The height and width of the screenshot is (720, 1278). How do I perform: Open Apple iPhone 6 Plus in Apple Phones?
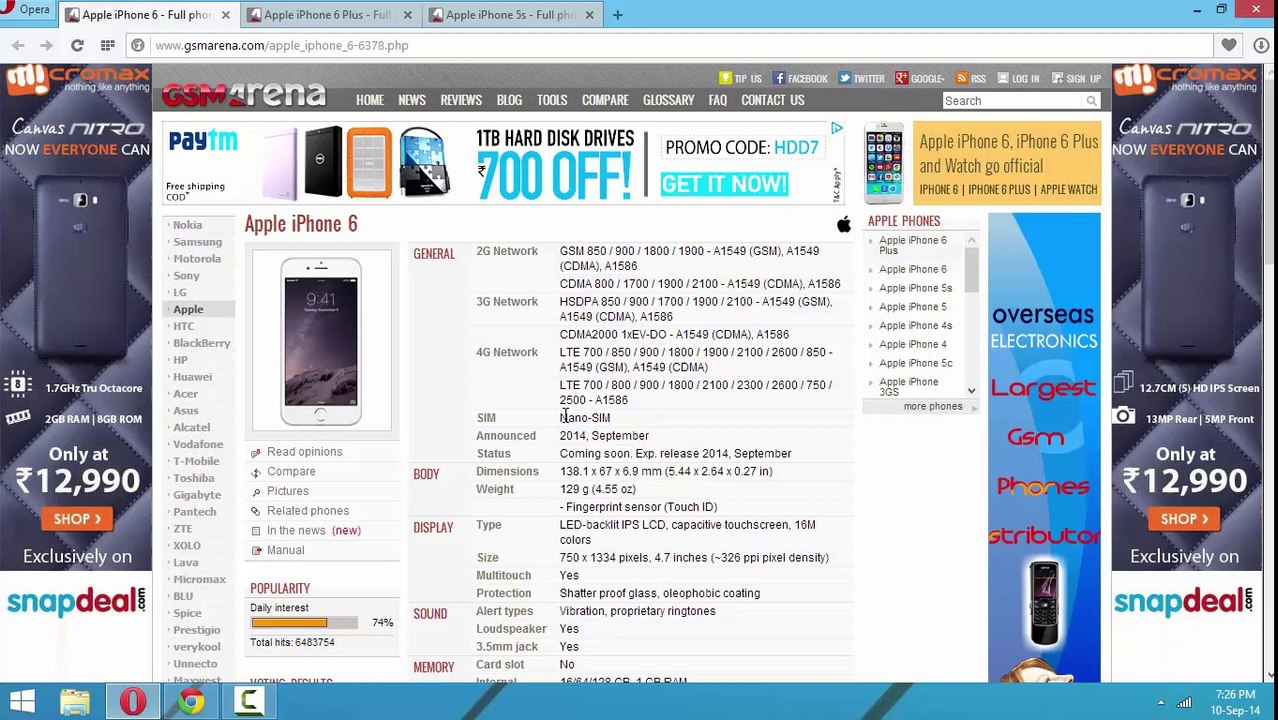click(x=913, y=245)
